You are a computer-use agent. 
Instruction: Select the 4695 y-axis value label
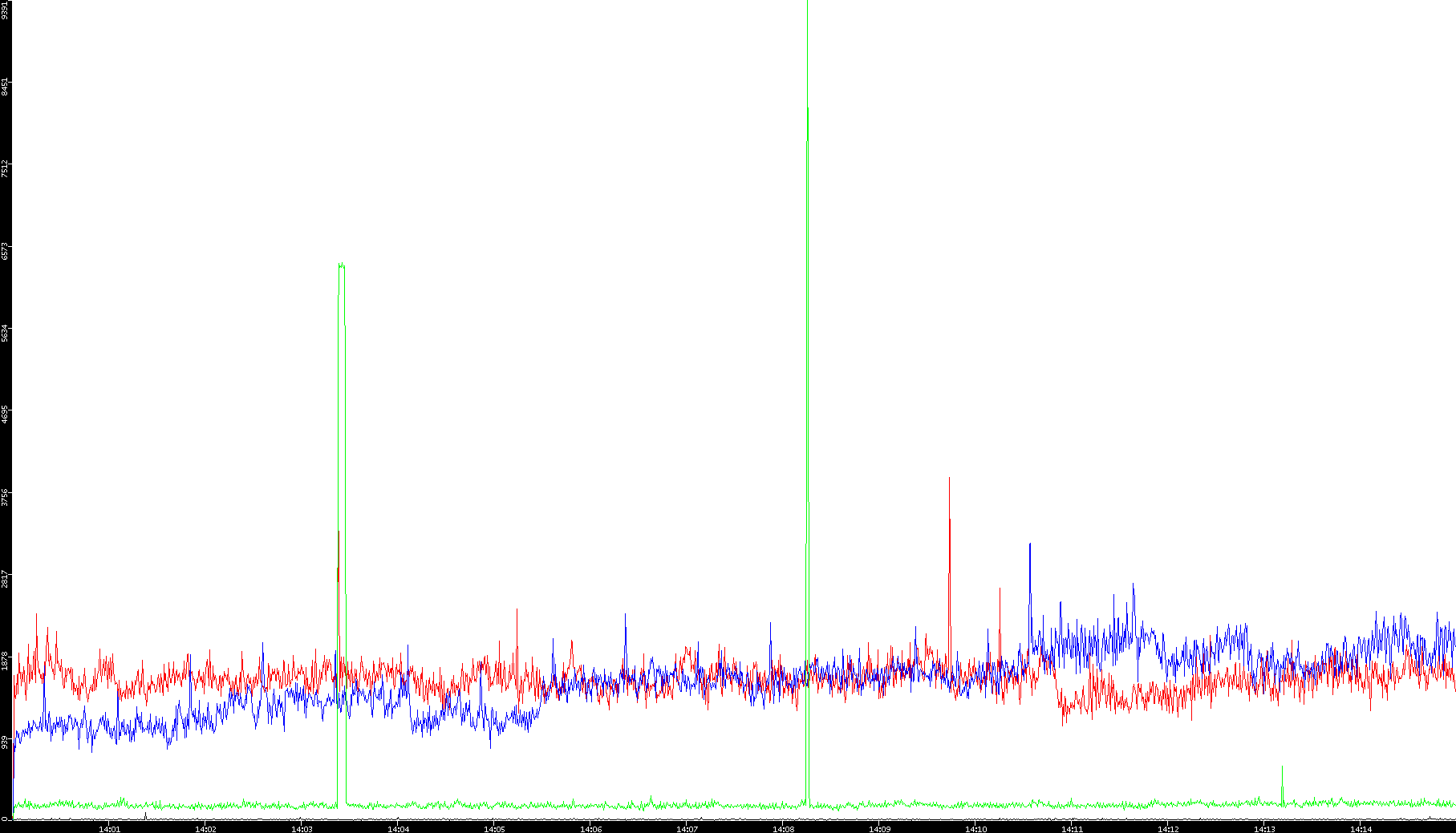[5, 414]
